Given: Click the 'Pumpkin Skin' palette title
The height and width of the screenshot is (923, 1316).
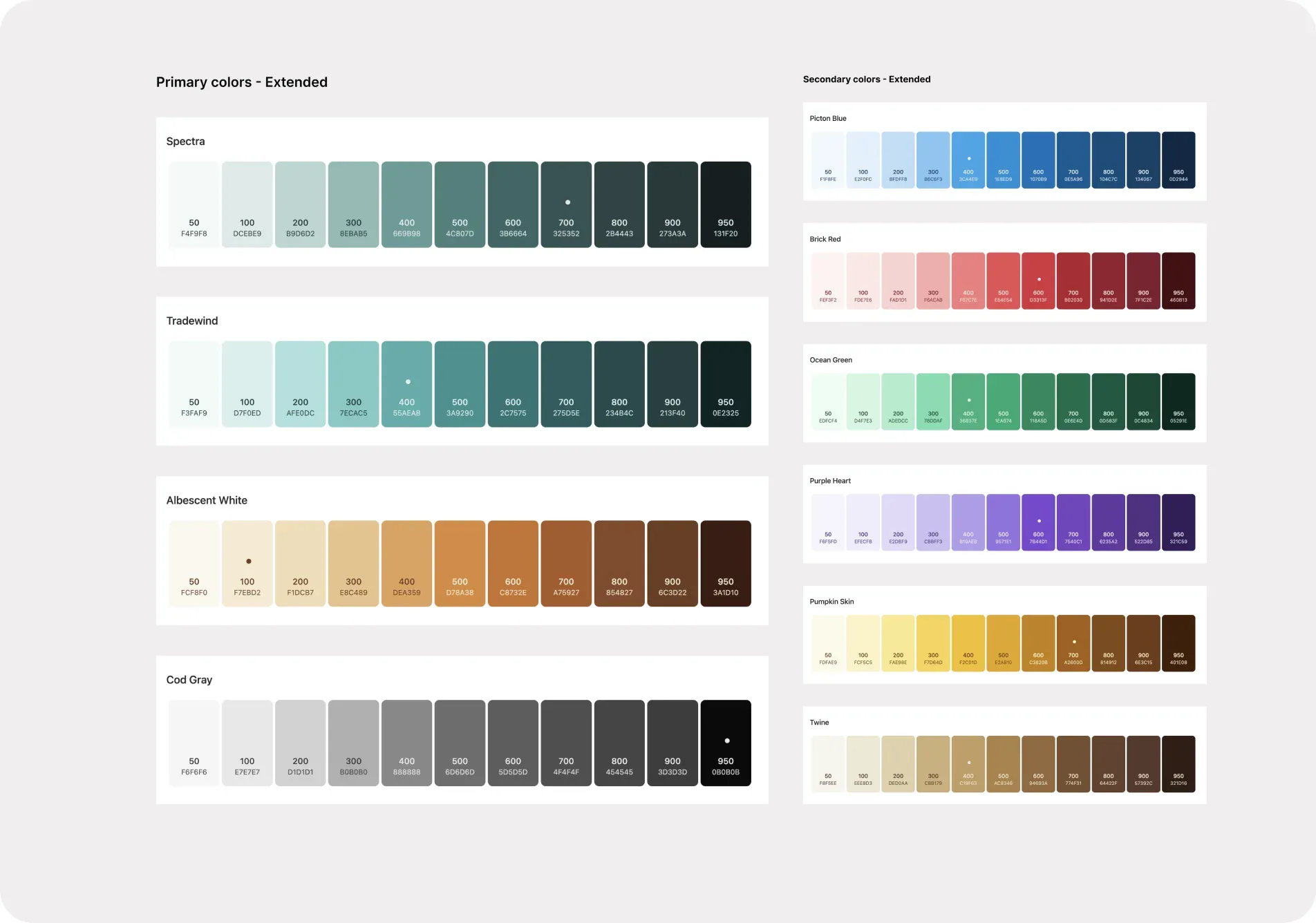Looking at the screenshot, I should pos(832,602).
